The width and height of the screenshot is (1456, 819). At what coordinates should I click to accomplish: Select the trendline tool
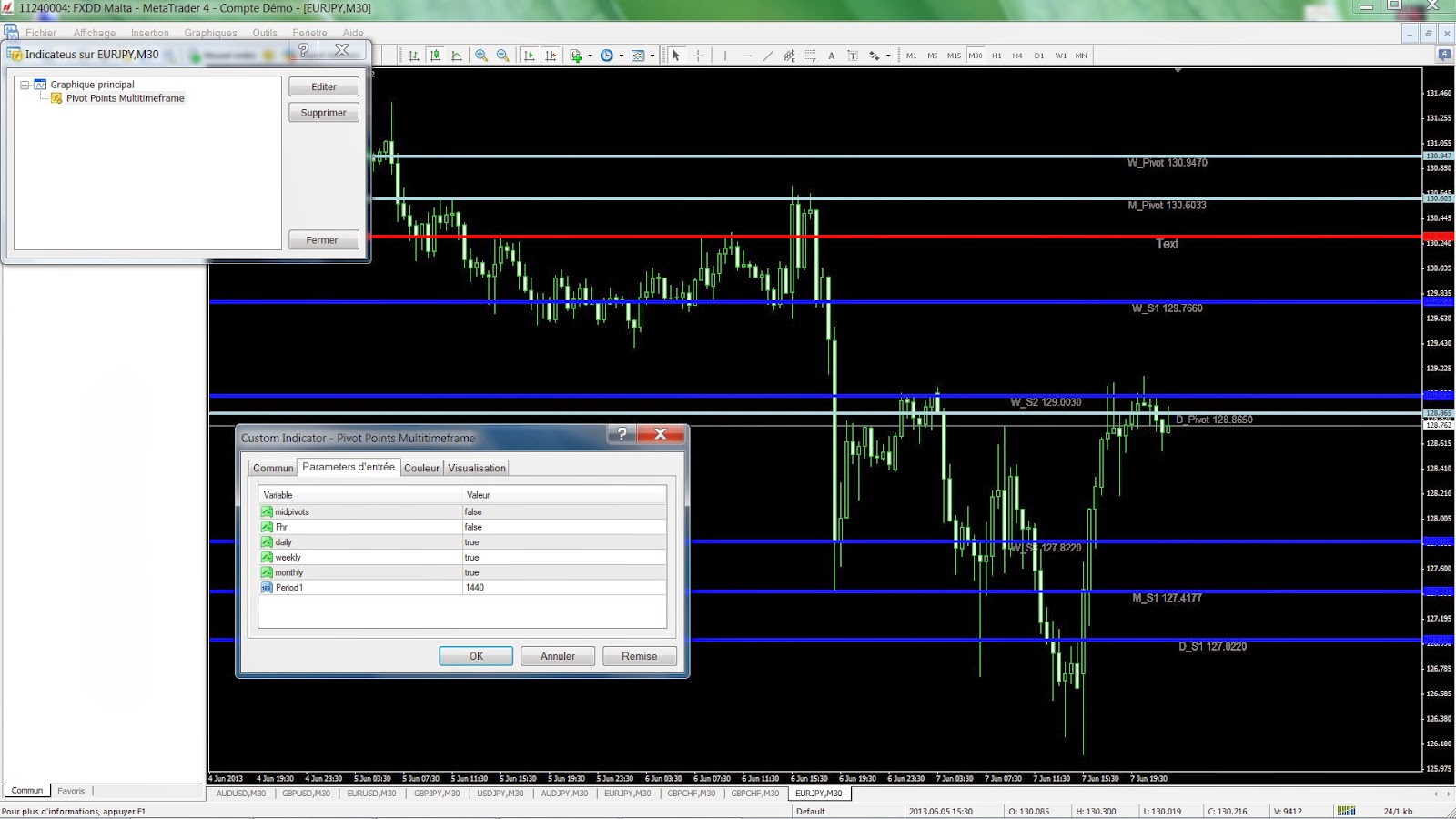tap(768, 56)
